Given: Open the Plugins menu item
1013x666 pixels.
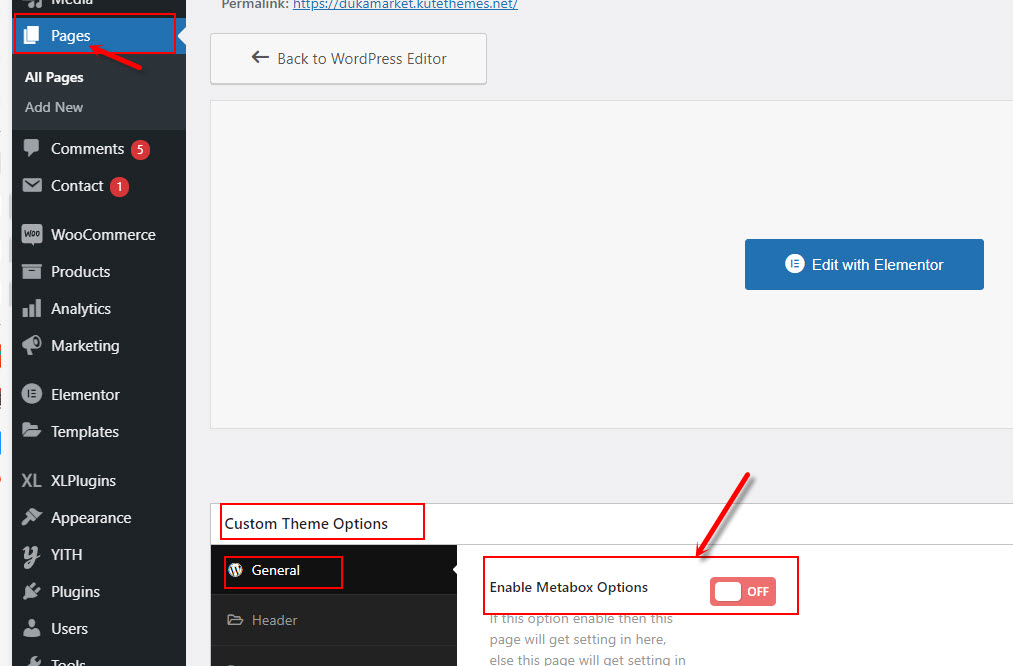Looking at the screenshot, I should click(99, 592).
